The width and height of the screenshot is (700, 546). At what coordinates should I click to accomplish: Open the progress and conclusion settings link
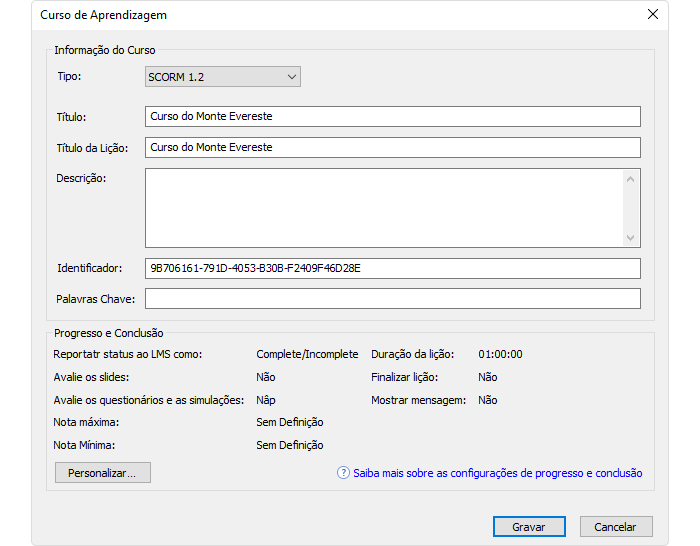(x=497, y=473)
